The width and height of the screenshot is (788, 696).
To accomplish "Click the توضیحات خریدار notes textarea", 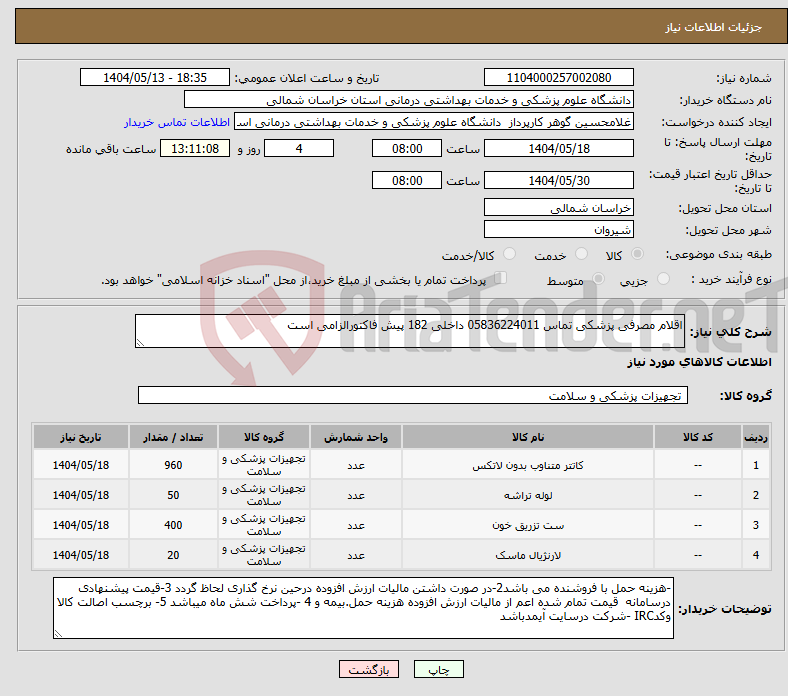I will pos(363,608).
